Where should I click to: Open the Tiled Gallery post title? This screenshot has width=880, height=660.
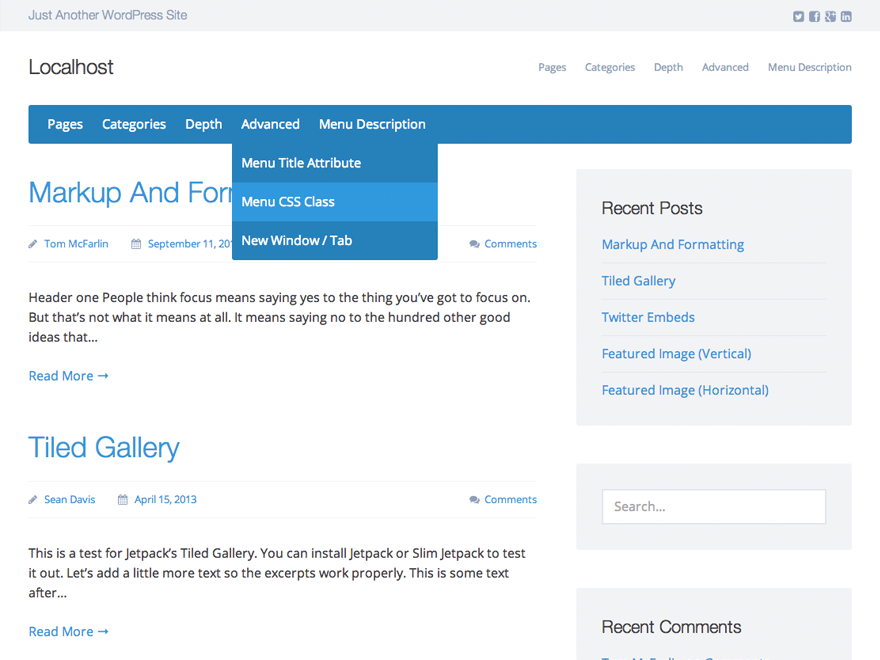tap(104, 448)
